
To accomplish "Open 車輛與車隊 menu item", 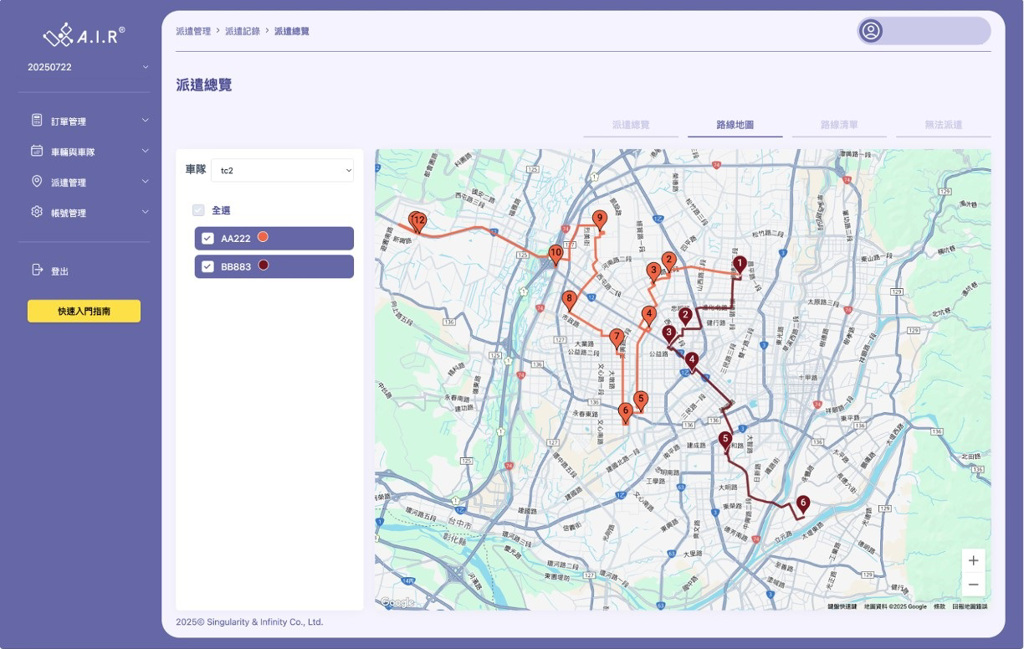I will tap(72, 151).
